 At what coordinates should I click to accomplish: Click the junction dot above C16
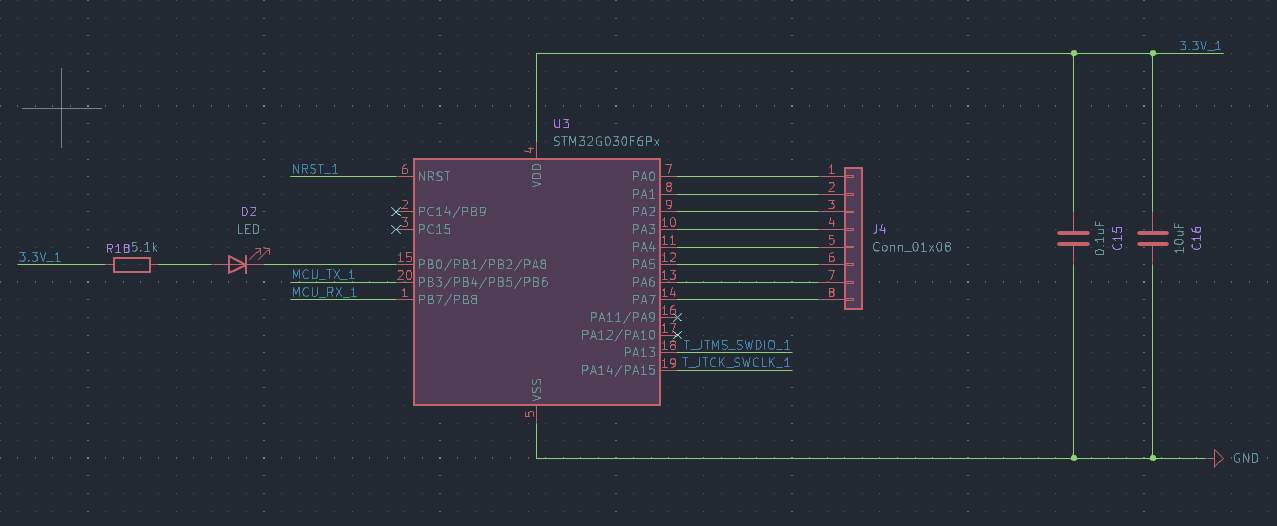pos(1153,53)
